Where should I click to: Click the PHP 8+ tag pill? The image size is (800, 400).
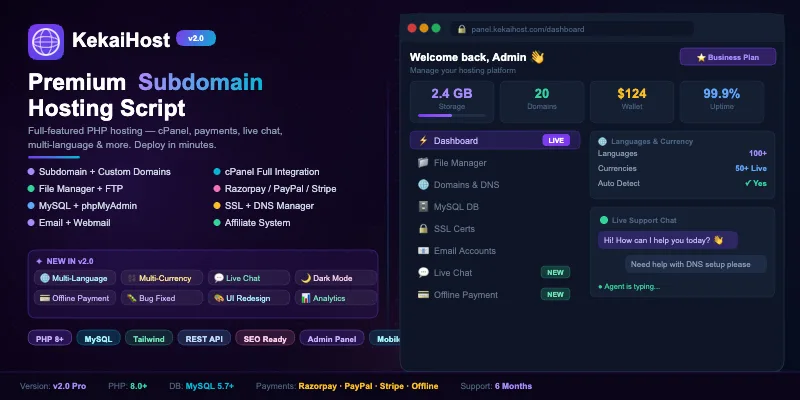click(x=50, y=339)
